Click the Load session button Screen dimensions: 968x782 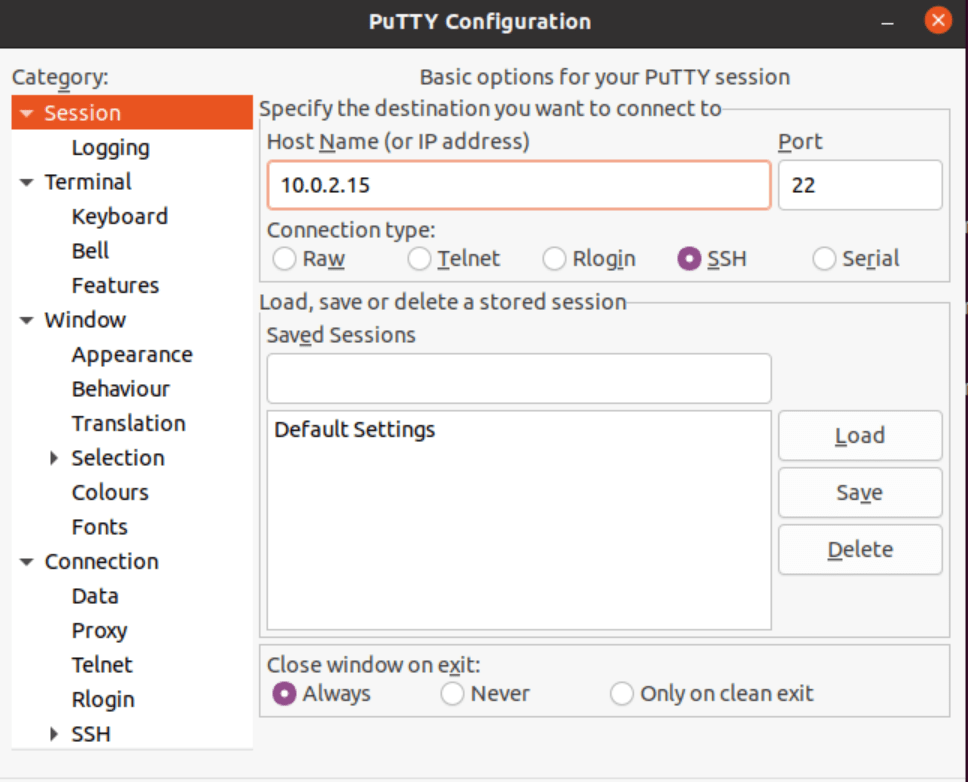(x=860, y=436)
